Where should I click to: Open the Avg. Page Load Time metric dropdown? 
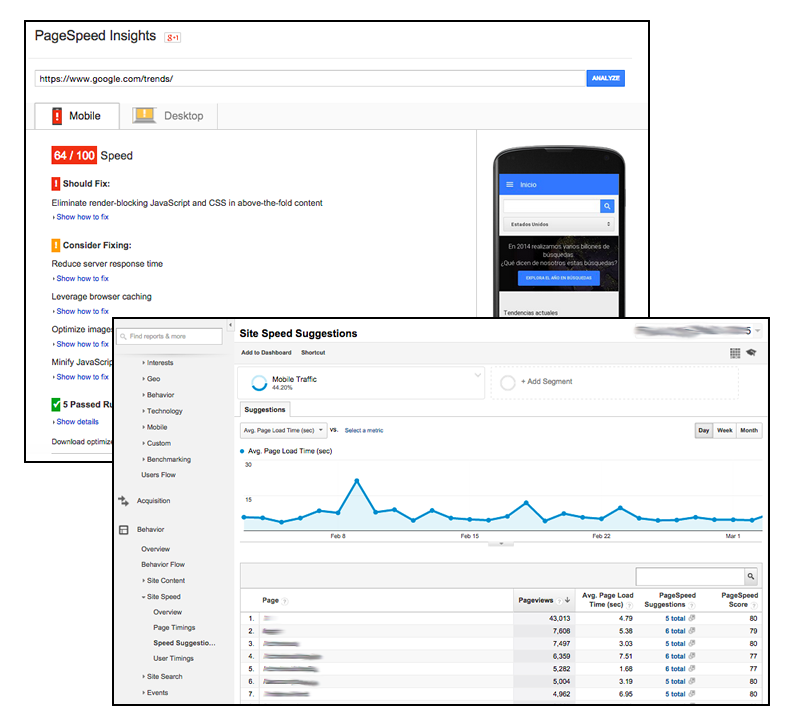click(284, 430)
